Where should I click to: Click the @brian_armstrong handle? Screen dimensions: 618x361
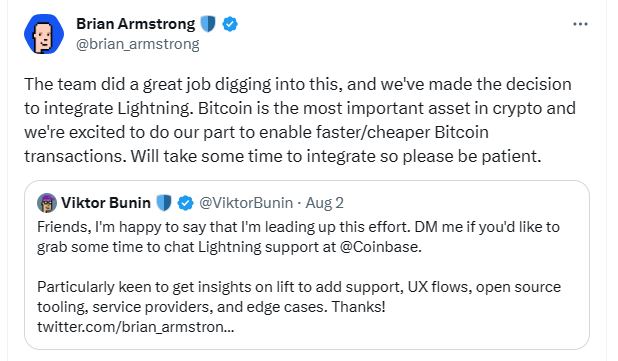coord(138,44)
